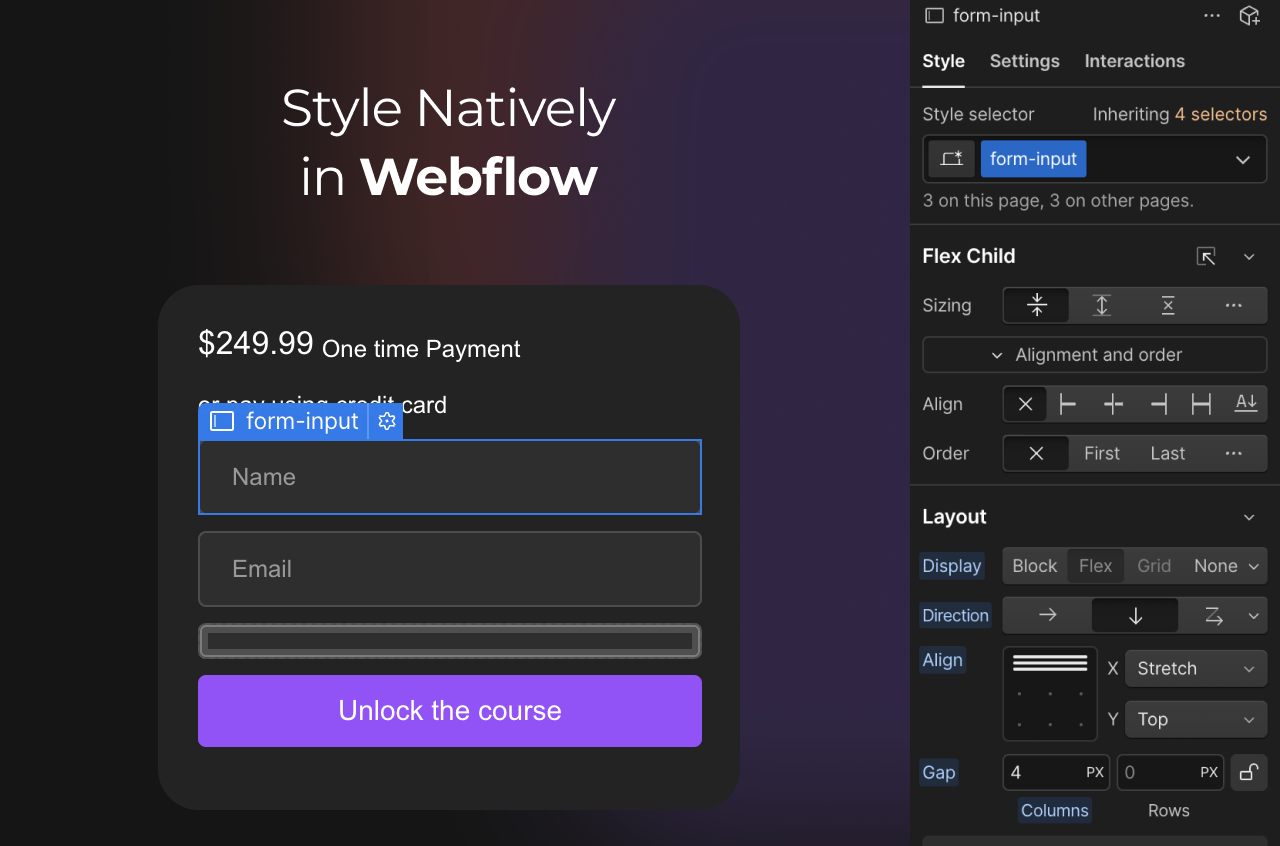Click inside the Name input field
This screenshot has height=846, width=1280.
click(449, 477)
